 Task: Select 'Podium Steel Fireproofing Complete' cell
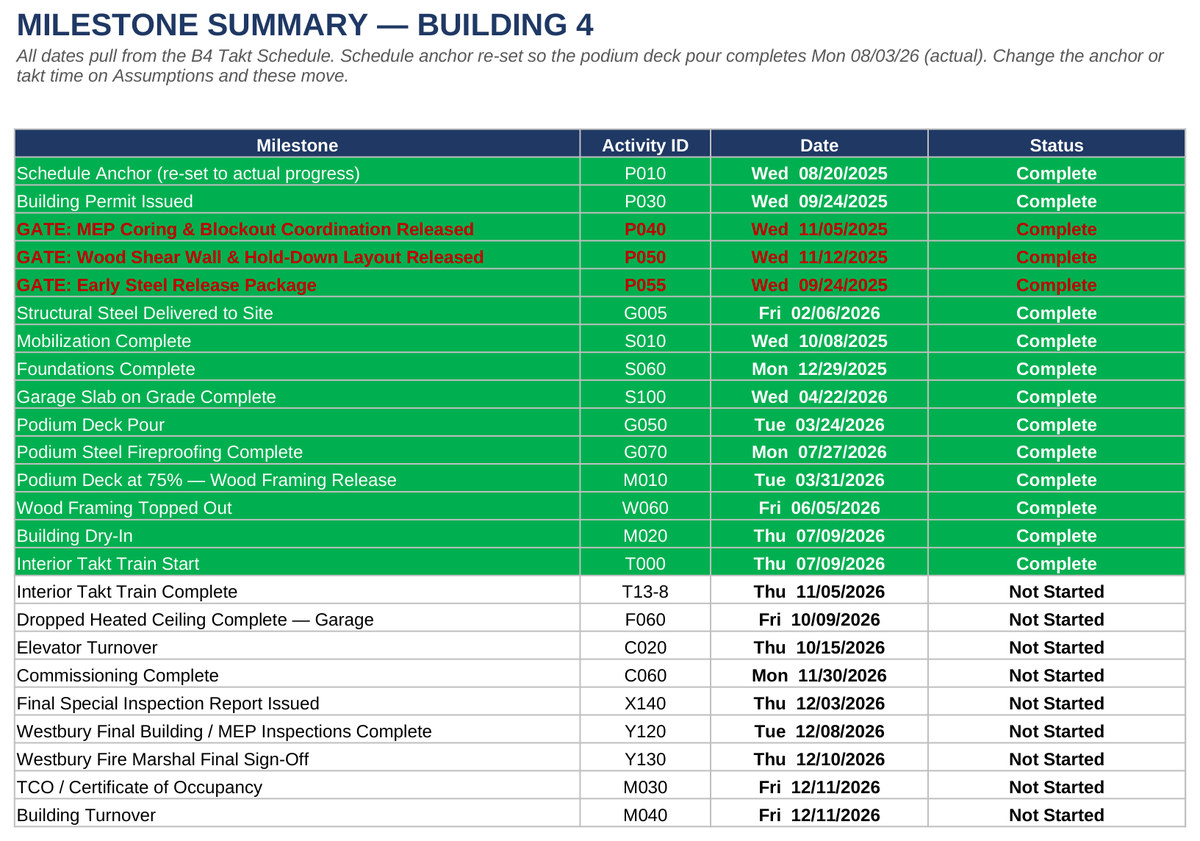pyautogui.click(x=297, y=452)
